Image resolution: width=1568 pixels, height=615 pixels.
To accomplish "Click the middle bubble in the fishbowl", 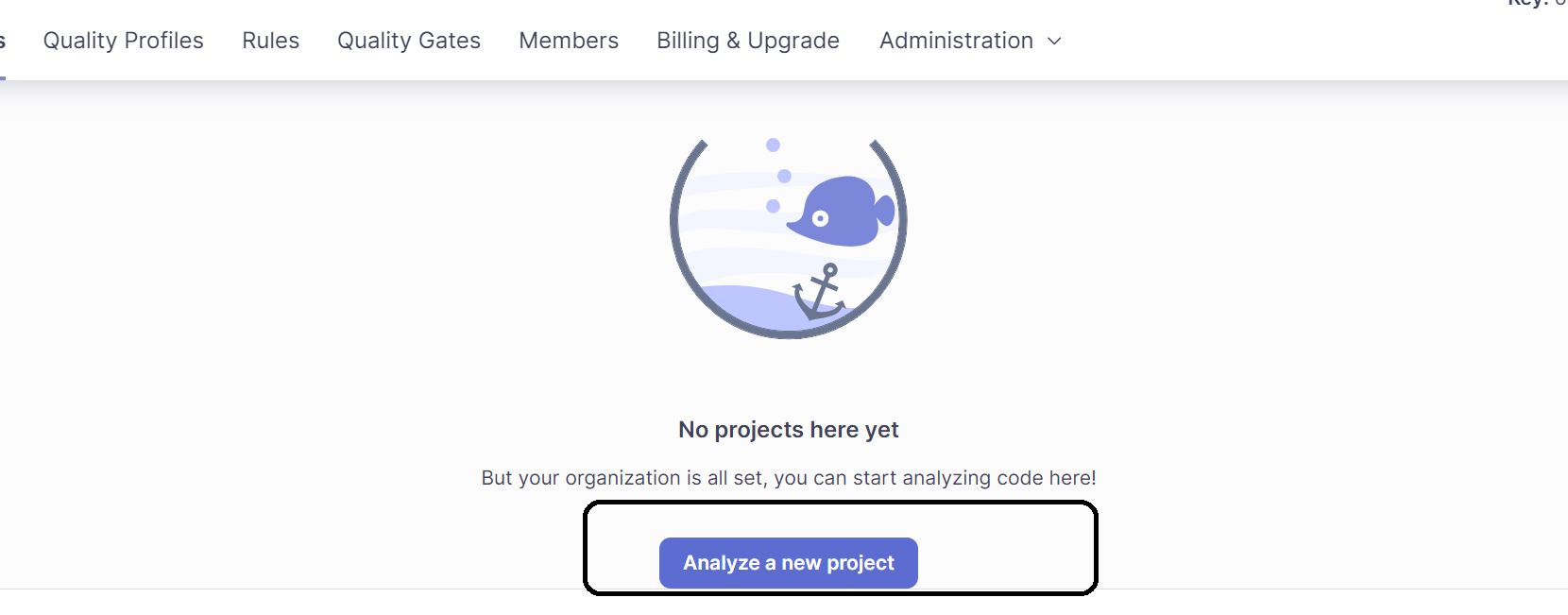I will click(x=784, y=177).
